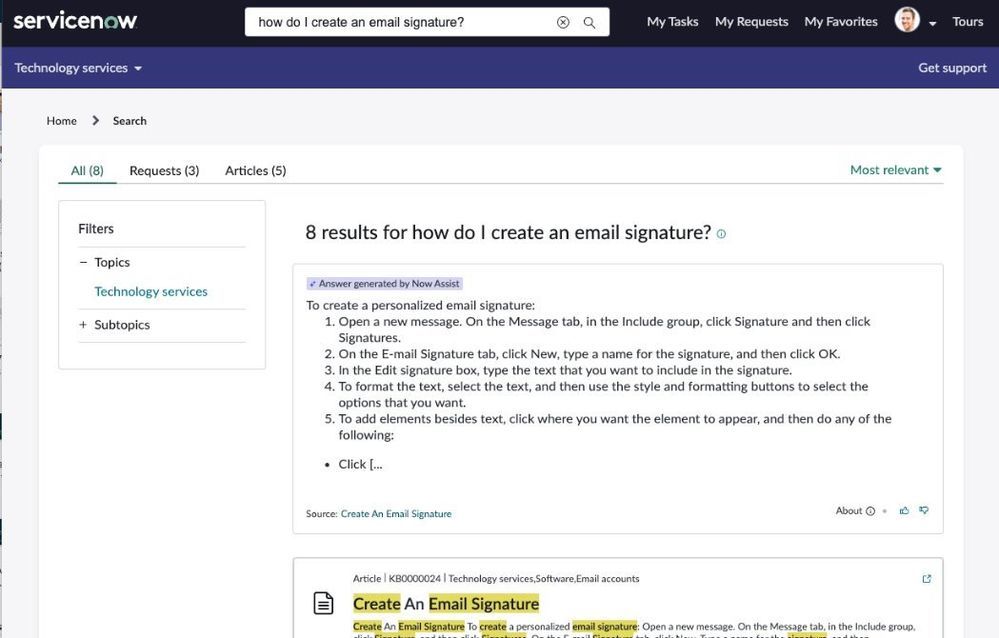Click the ServiceNow logo
The height and width of the screenshot is (638, 999).
pyautogui.click(x=73, y=19)
